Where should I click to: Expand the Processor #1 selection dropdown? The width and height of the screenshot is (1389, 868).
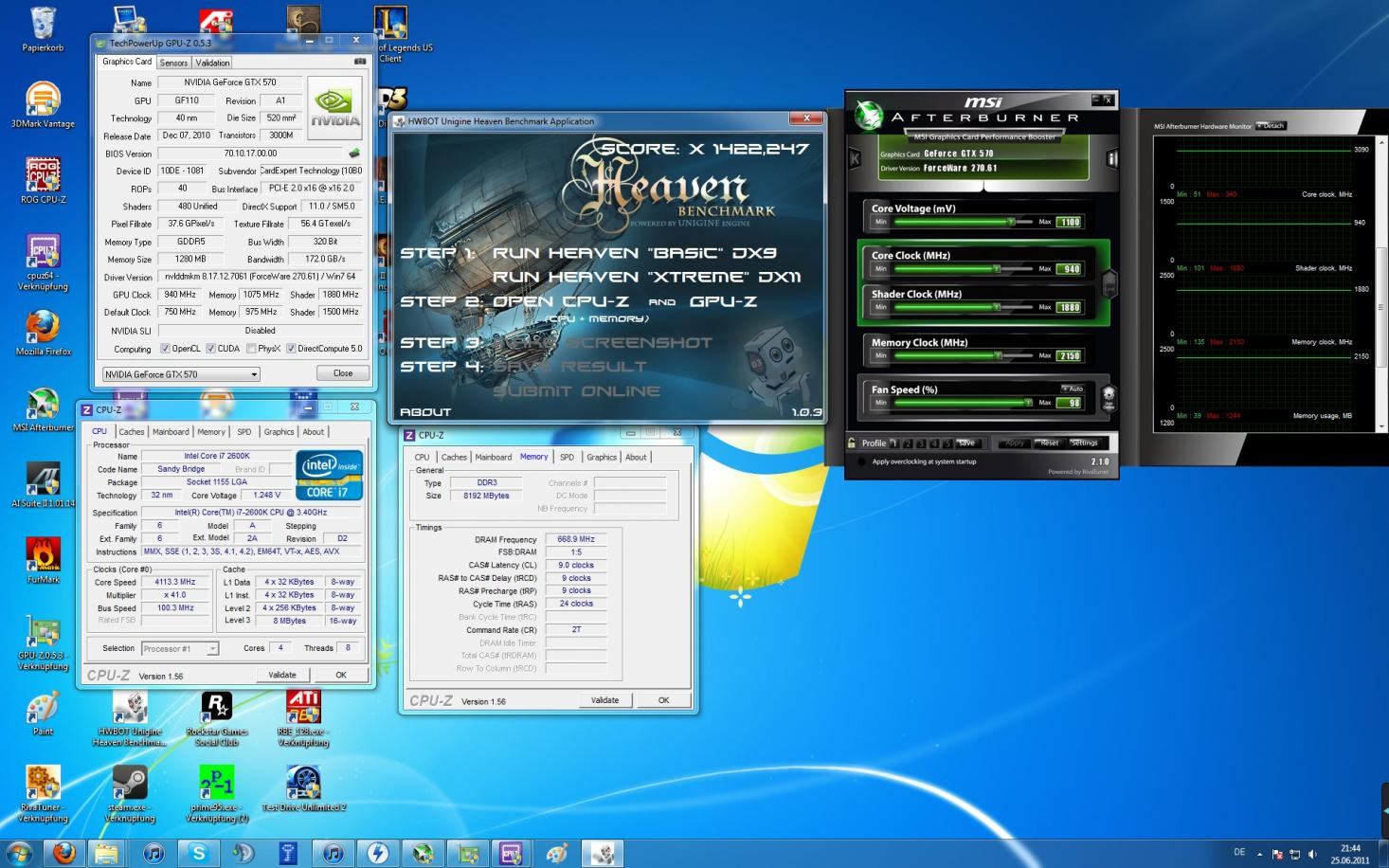point(212,648)
